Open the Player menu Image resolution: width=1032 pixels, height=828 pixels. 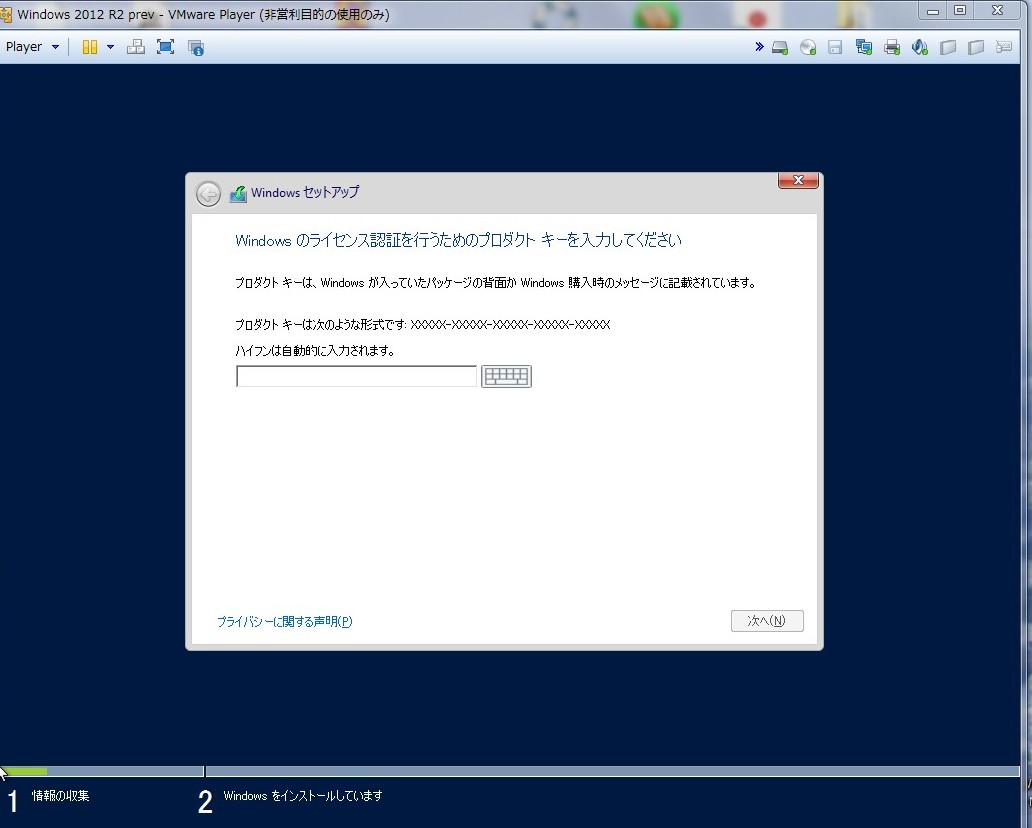pyautogui.click(x=22, y=46)
